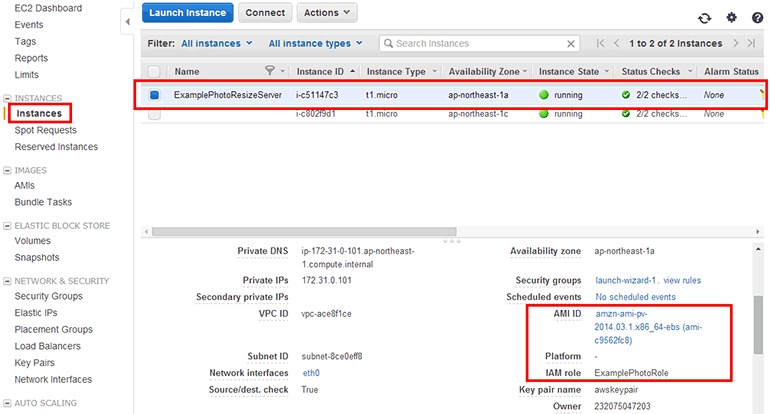Click the Launch Instance button
770x414 pixels.
[x=188, y=13]
